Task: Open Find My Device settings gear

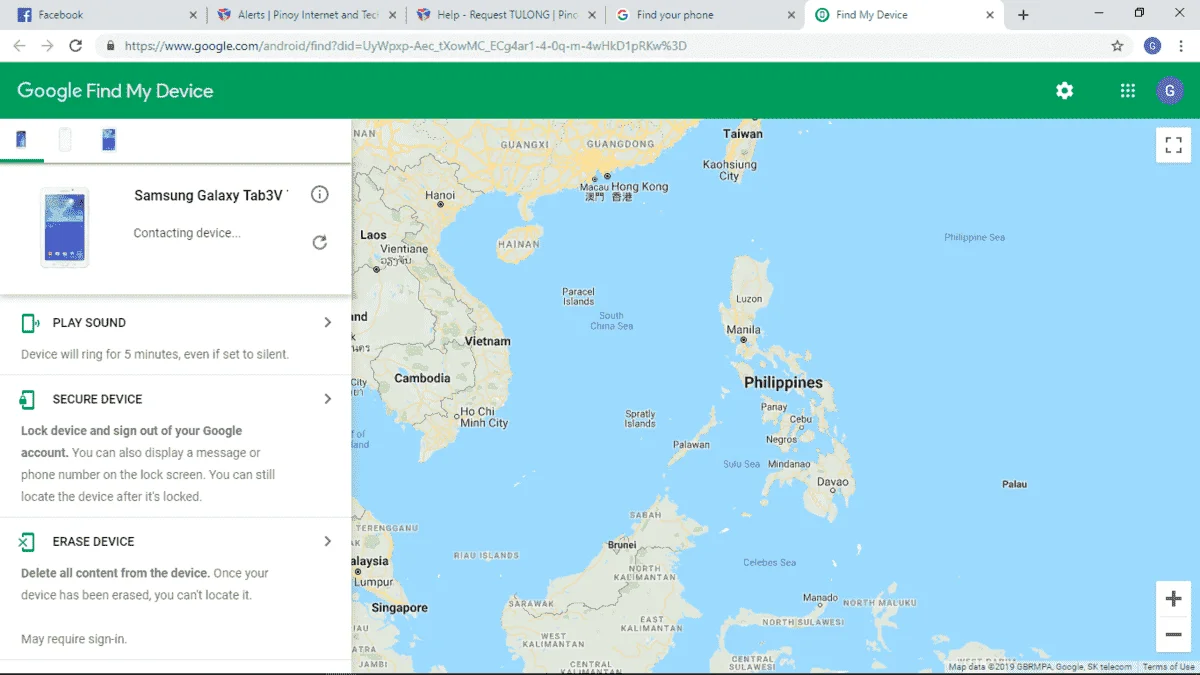Action: [1064, 91]
